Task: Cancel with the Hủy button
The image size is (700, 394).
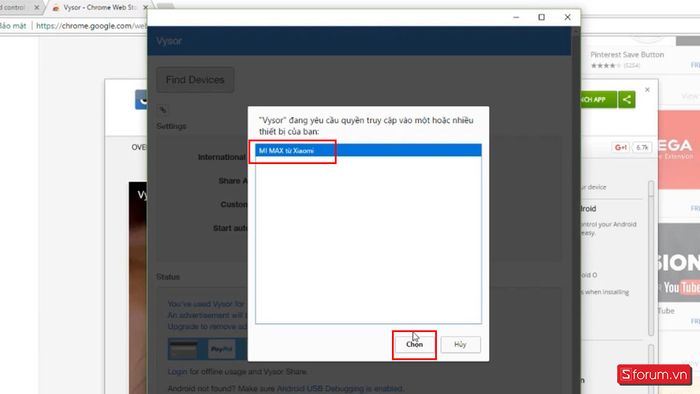Action: click(460, 344)
